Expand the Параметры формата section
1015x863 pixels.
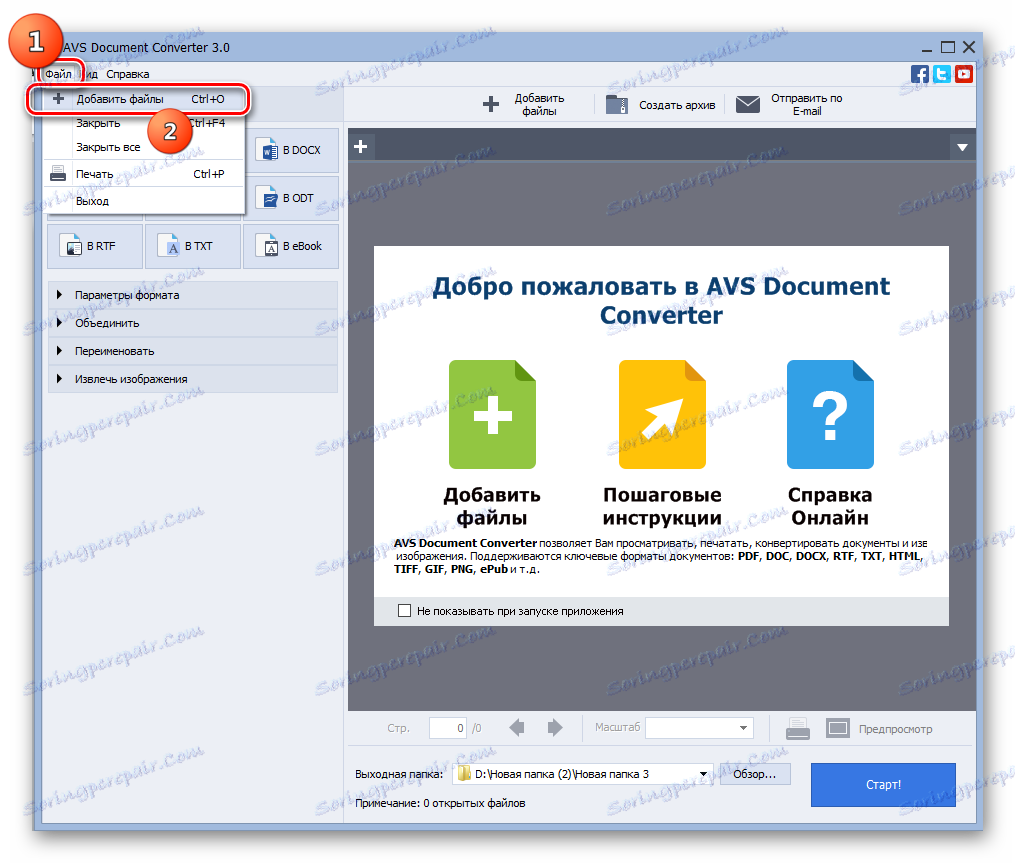[x=193, y=295]
